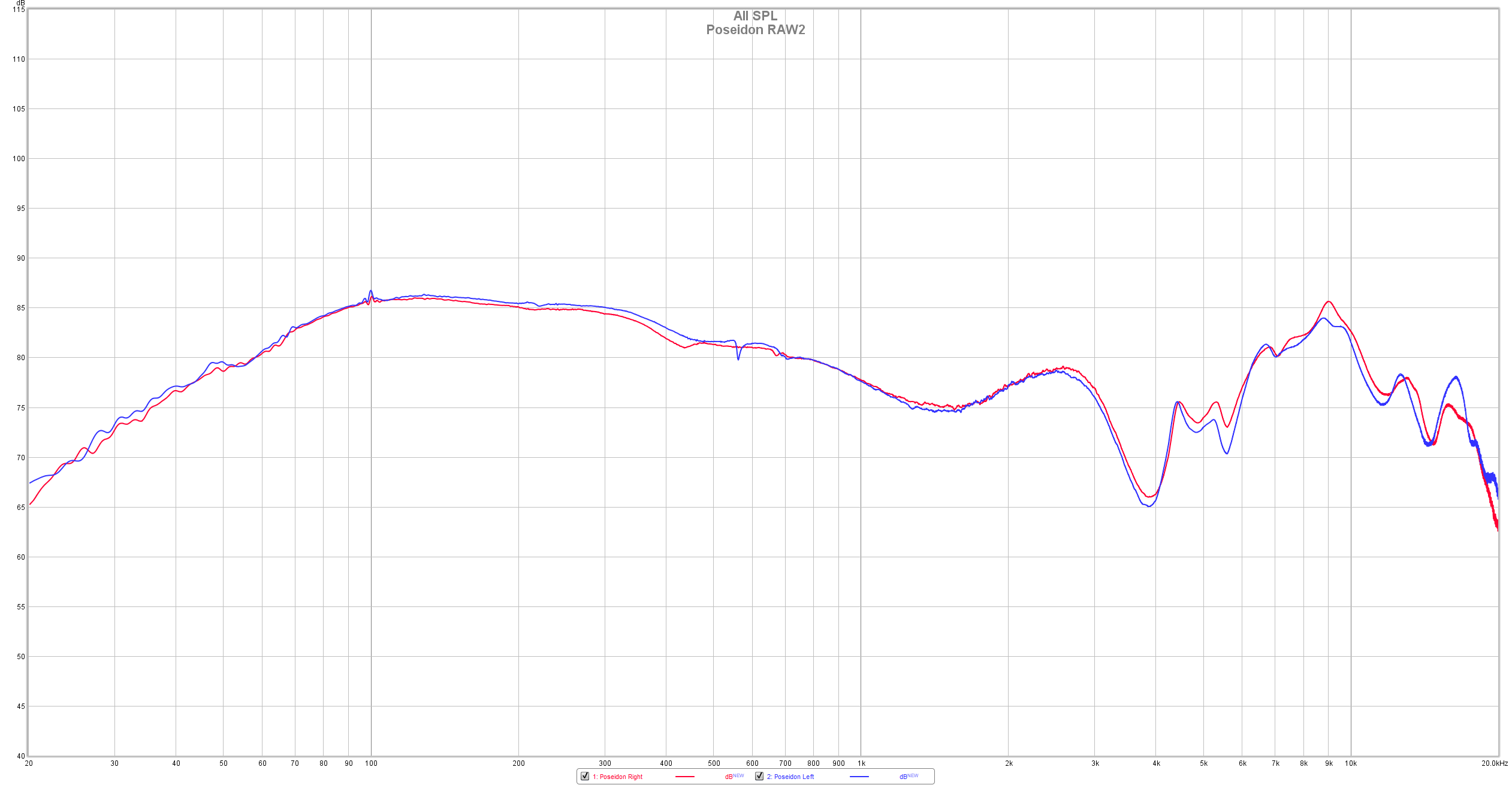Click the 20 label at the left of the frequency axis
This screenshot has height=785, width=1512.
click(x=29, y=763)
